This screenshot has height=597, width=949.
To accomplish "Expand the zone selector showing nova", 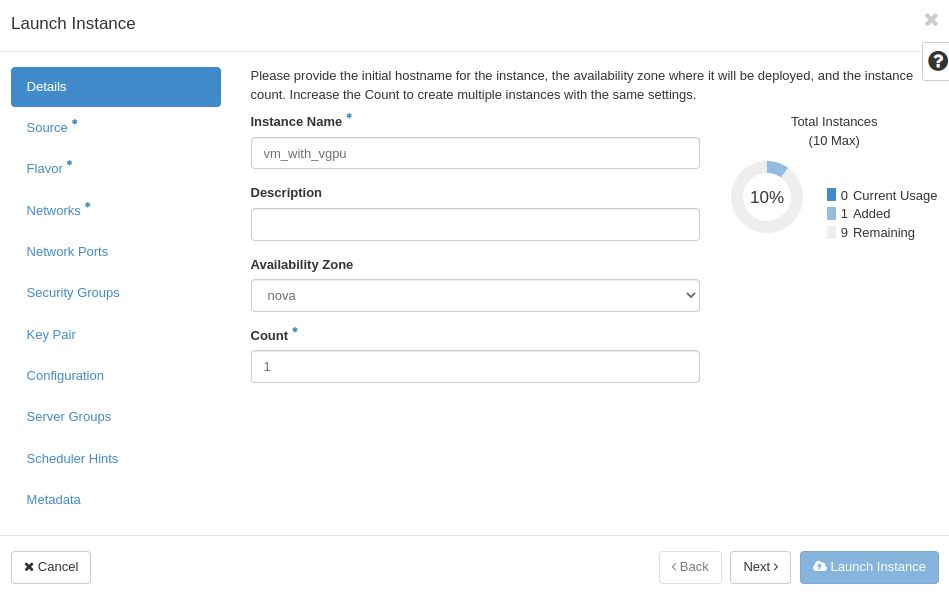I will [x=475, y=295].
